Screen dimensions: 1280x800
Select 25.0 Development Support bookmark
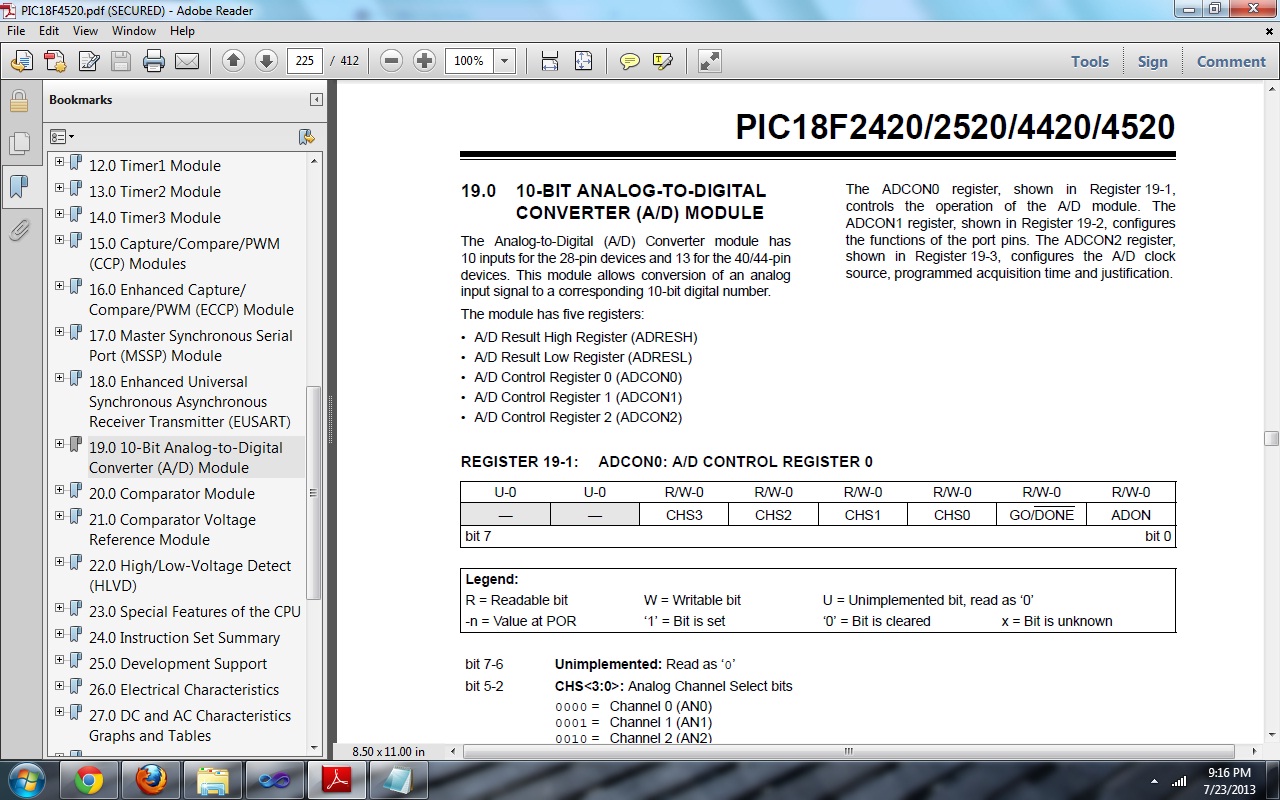(x=178, y=663)
